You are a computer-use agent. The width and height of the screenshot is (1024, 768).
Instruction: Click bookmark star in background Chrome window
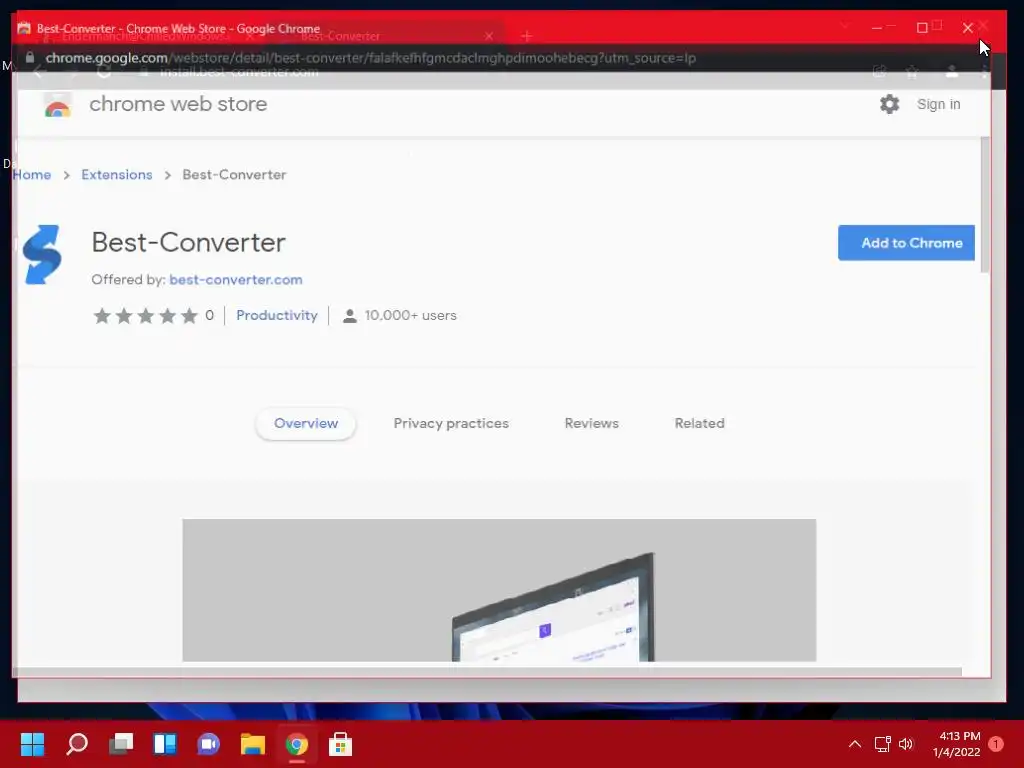coord(912,72)
